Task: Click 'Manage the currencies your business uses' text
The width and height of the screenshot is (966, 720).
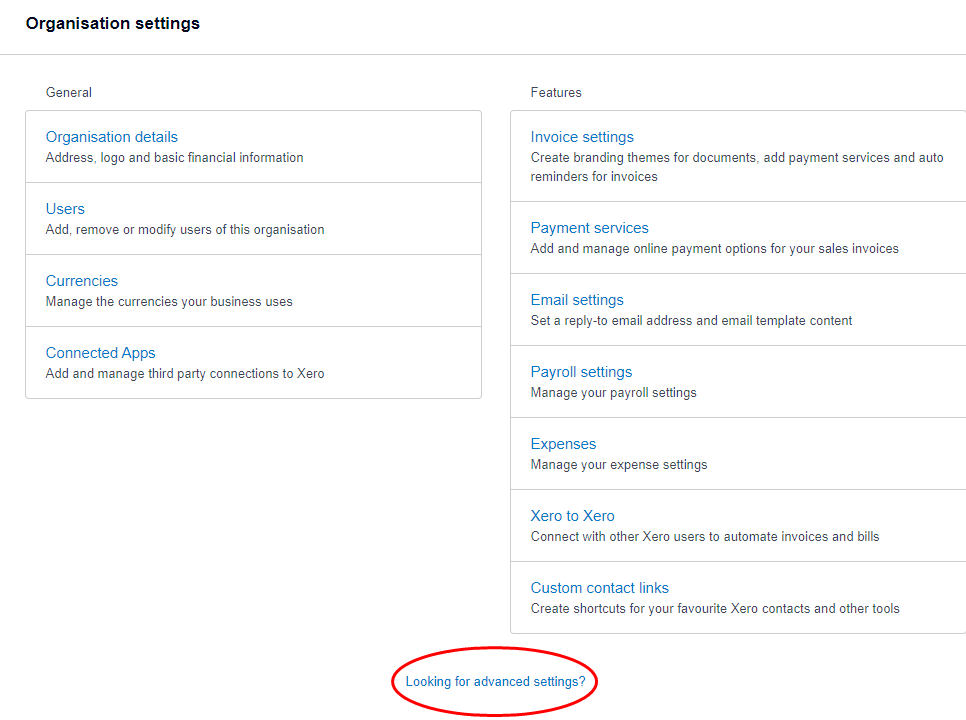Action: click(x=169, y=301)
